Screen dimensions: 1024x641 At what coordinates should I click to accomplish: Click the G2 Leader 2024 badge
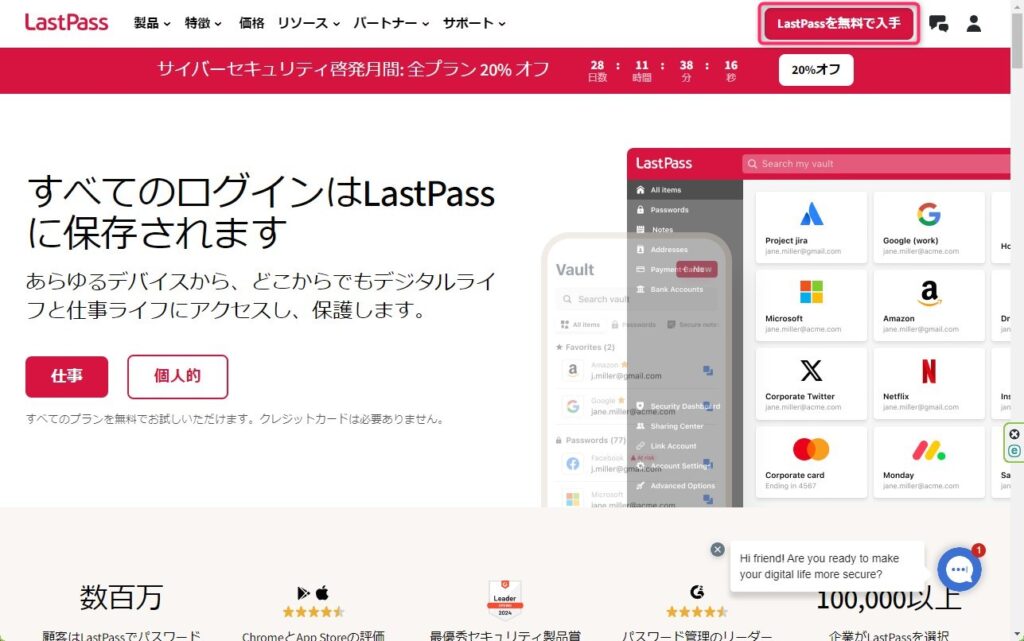[x=505, y=598]
